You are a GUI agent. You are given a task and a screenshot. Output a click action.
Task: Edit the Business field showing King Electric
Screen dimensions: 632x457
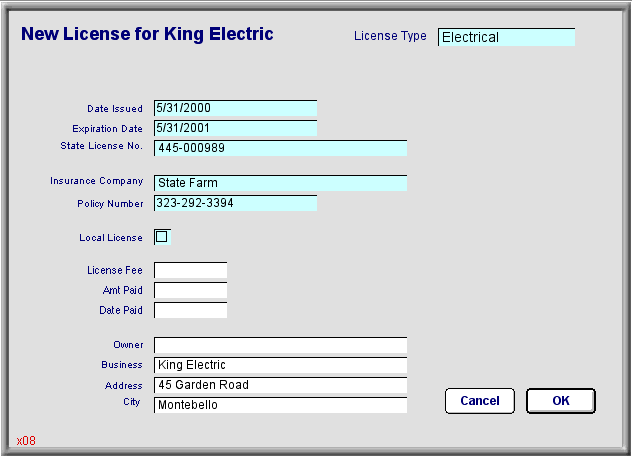(x=280, y=365)
